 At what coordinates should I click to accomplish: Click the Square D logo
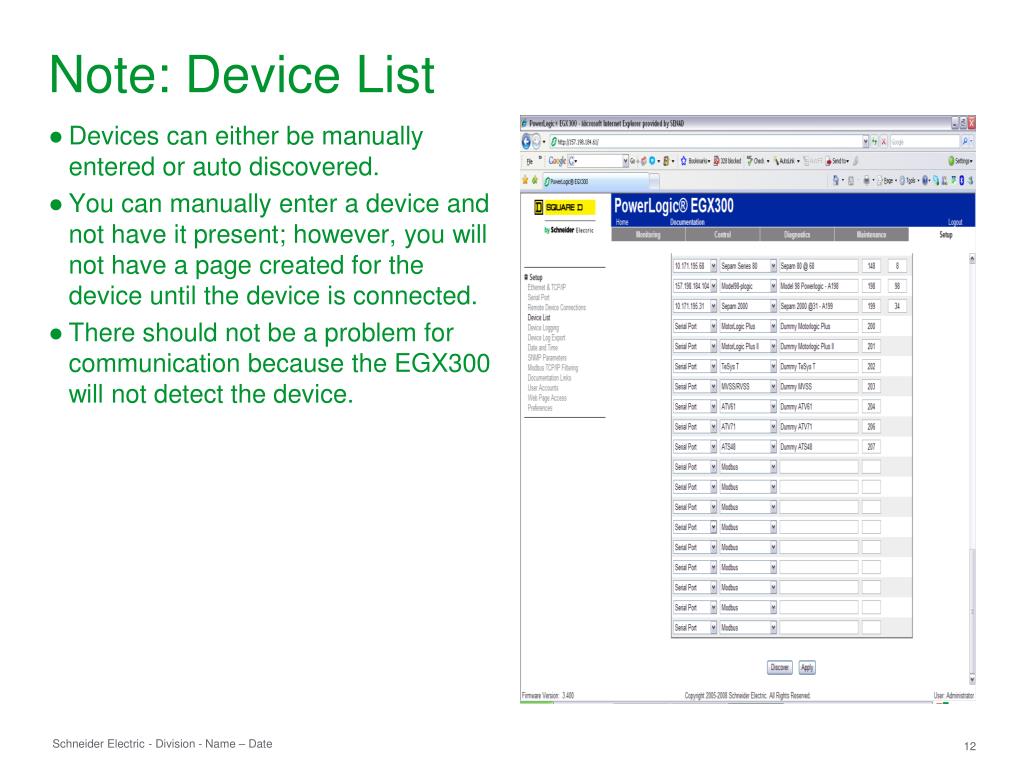564,207
